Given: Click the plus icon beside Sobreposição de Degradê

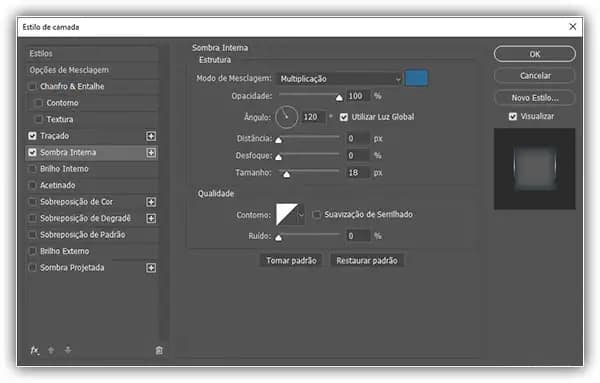Looking at the screenshot, I should (x=151, y=218).
